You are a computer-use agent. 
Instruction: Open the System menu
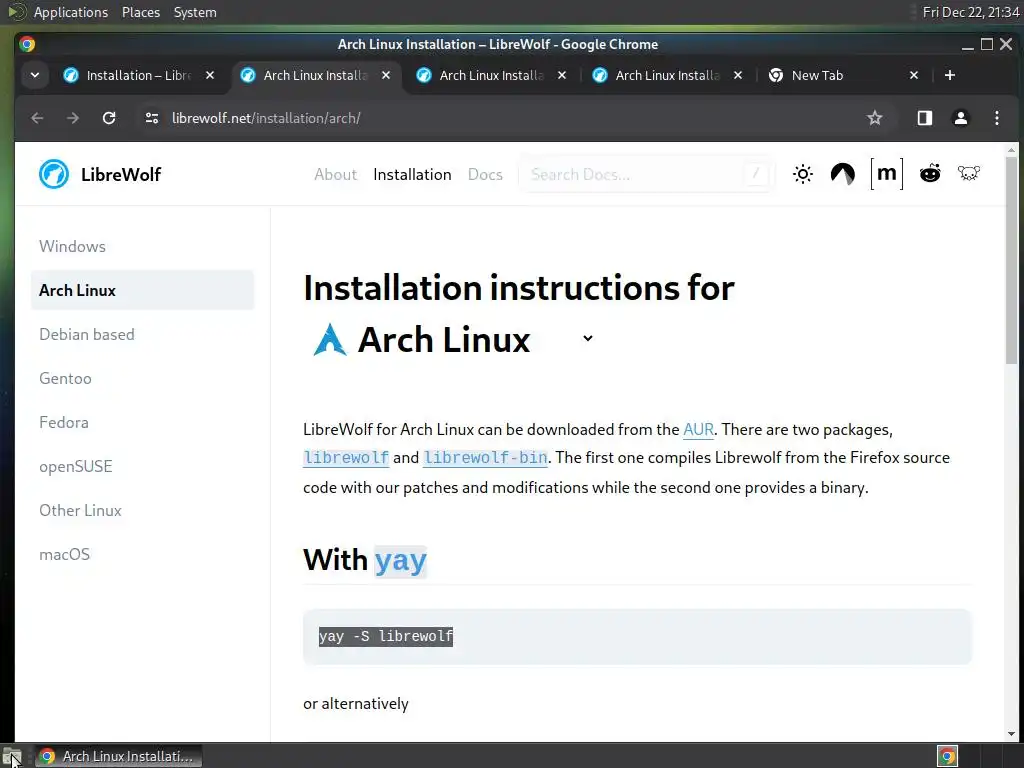[195, 12]
